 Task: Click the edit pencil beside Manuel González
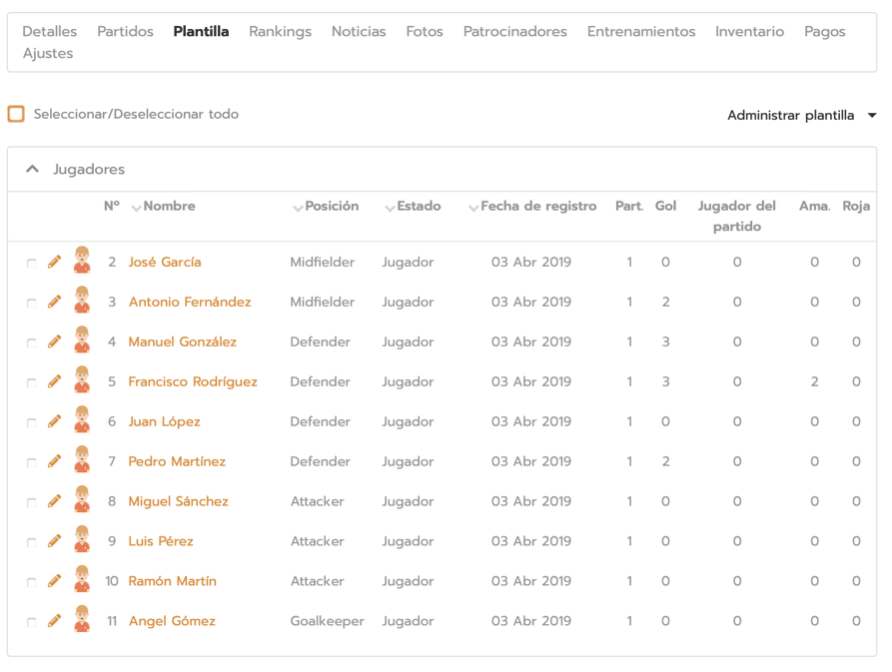pos(54,342)
